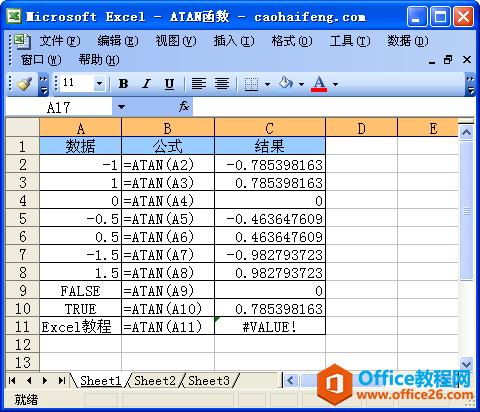Open the 窗口(W) menu
The width and height of the screenshot is (480, 412).
pyautogui.click(x=41, y=60)
